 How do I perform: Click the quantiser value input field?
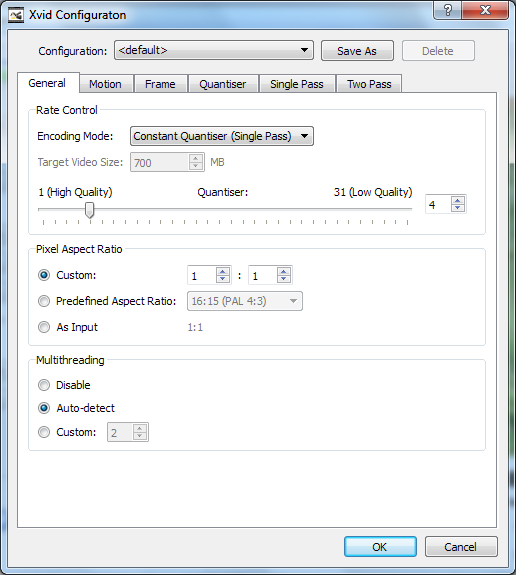pos(439,205)
